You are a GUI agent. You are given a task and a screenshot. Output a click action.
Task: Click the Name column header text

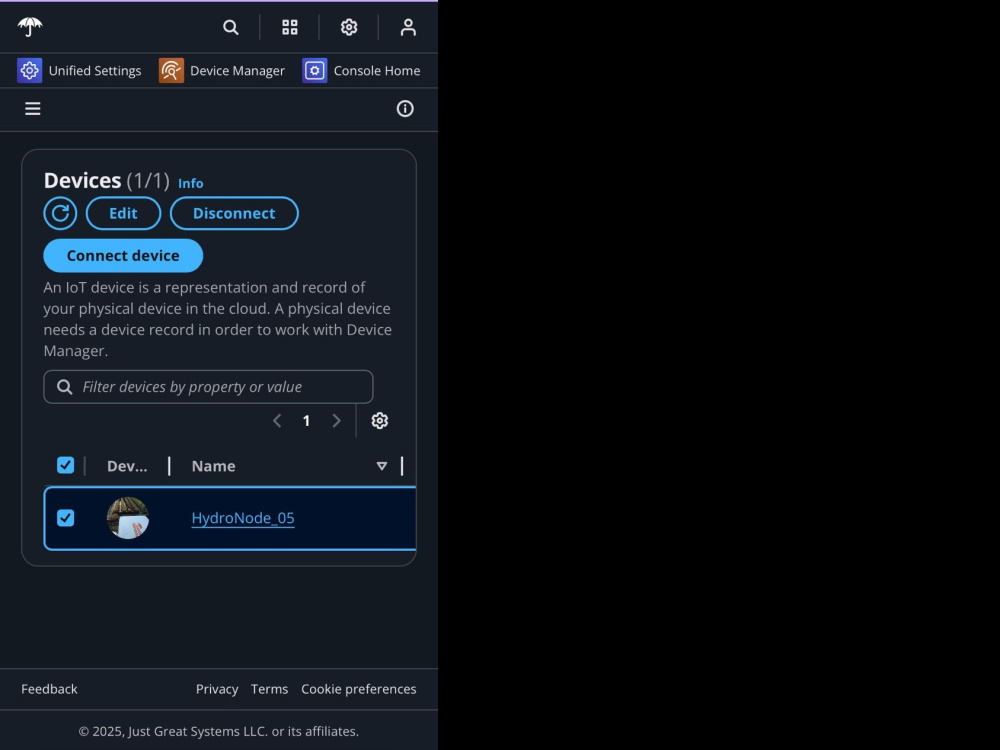[214, 466]
